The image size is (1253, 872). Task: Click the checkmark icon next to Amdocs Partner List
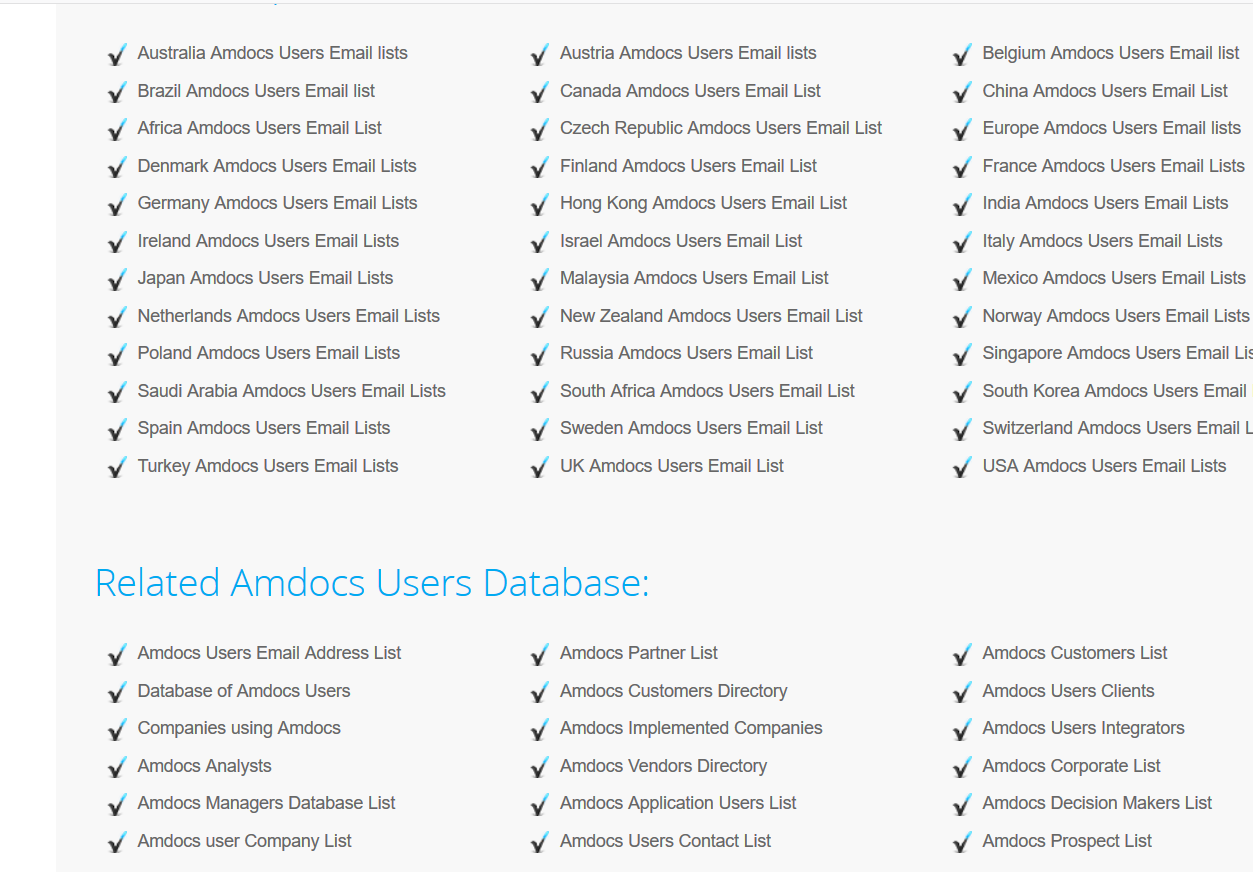click(540, 654)
